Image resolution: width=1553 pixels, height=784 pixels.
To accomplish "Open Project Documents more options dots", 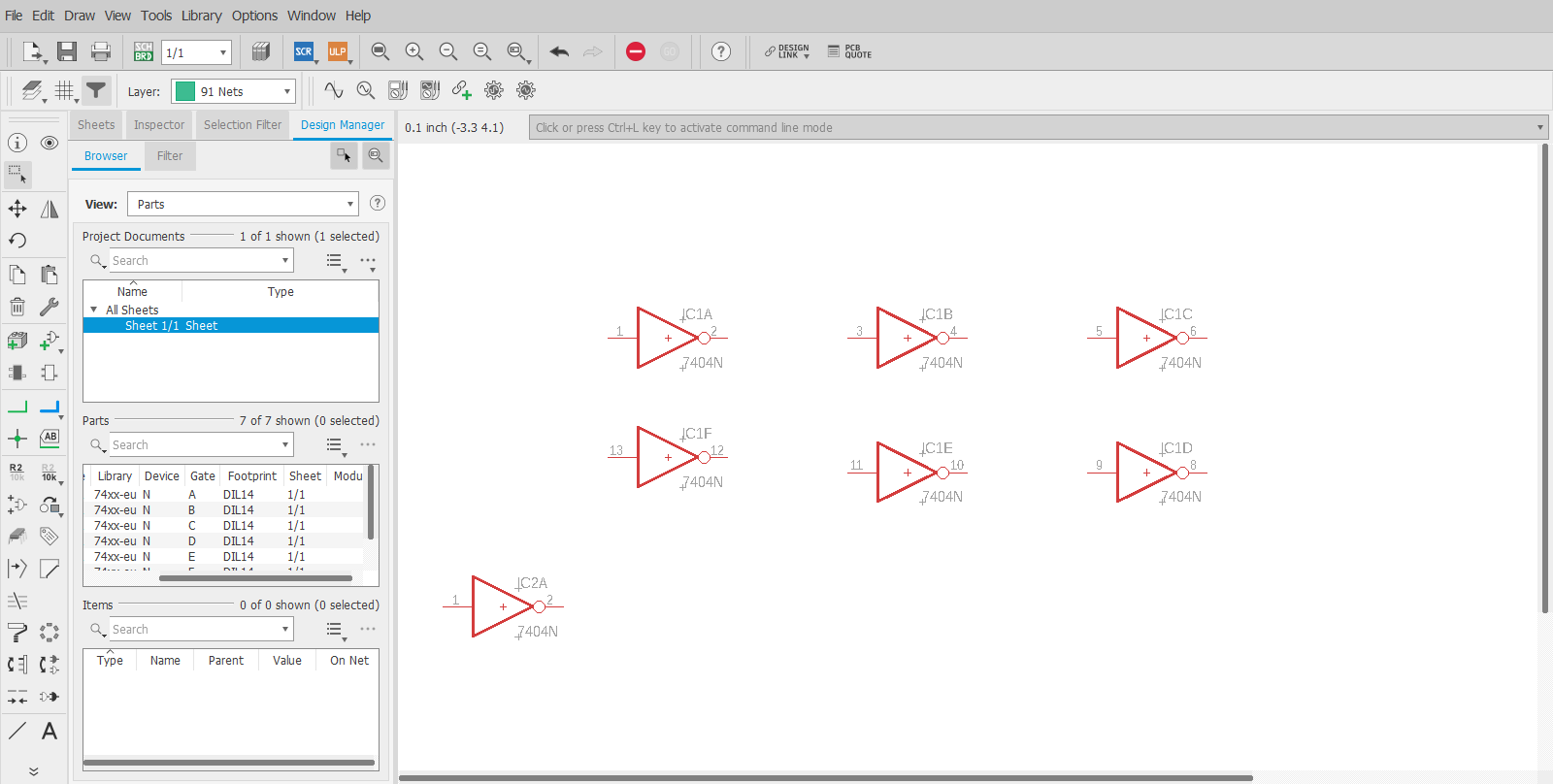I will click(x=368, y=261).
